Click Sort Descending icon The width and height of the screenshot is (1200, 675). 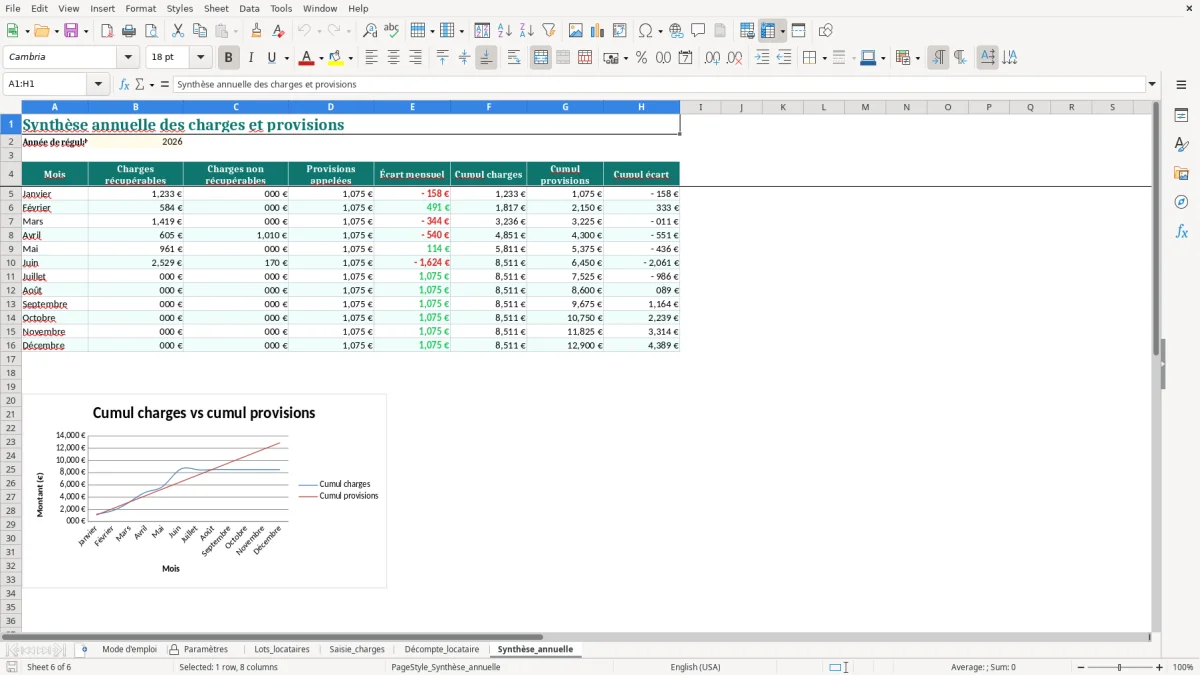(x=527, y=31)
